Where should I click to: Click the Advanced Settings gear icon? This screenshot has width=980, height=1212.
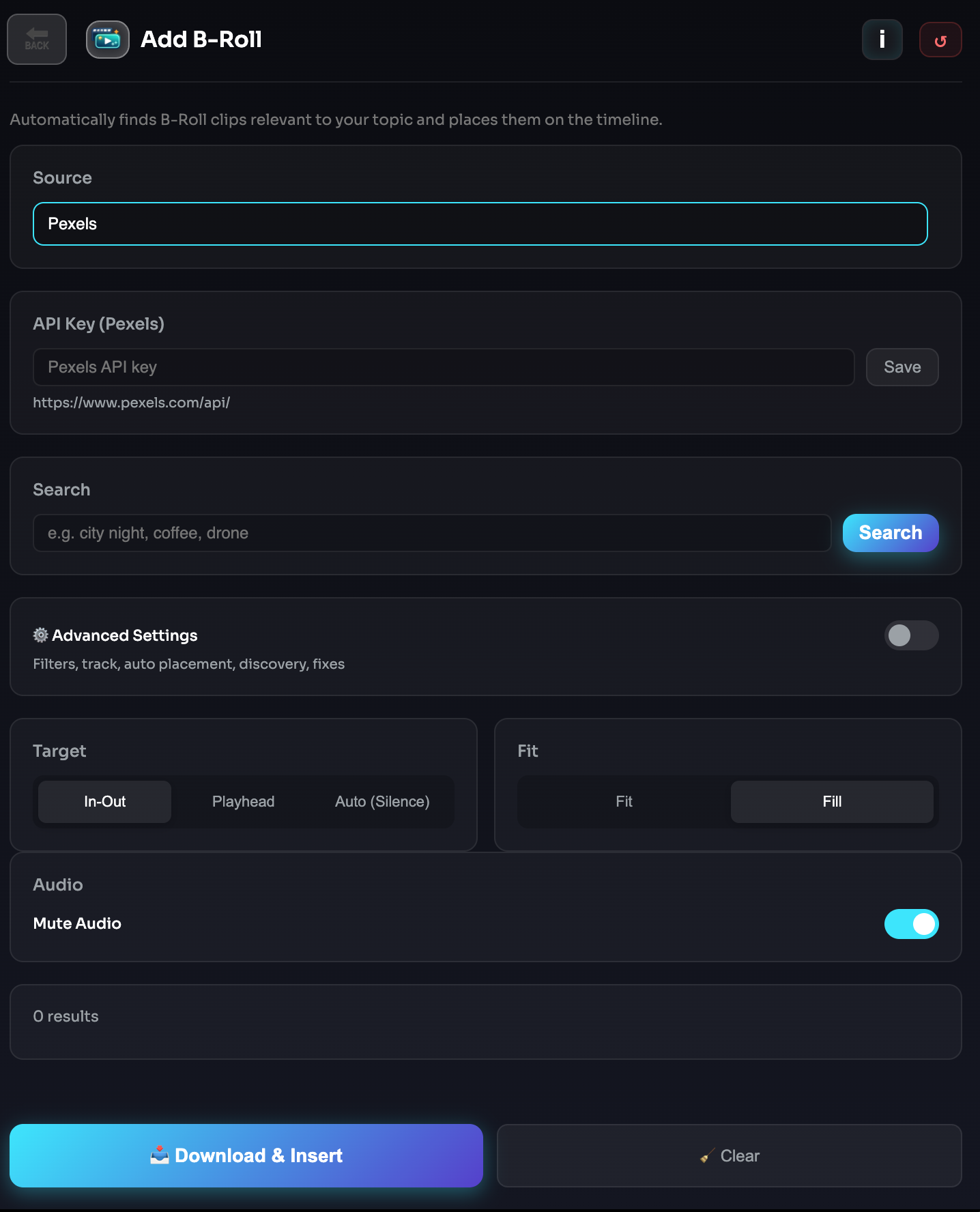point(41,635)
